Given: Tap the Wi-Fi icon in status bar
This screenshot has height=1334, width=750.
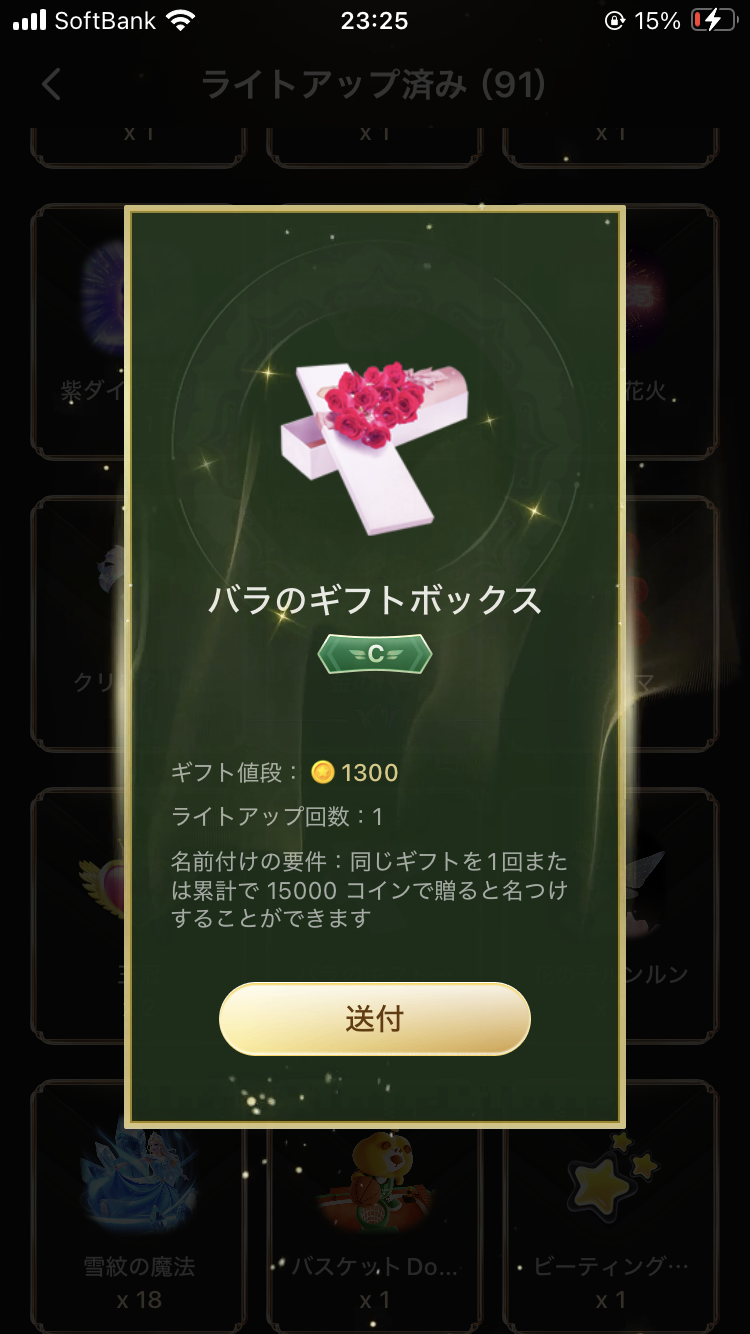Looking at the screenshot, I should (x=181, y=20).
